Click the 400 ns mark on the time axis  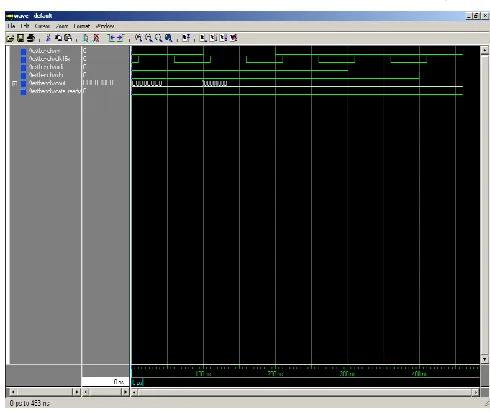point(419,374)
